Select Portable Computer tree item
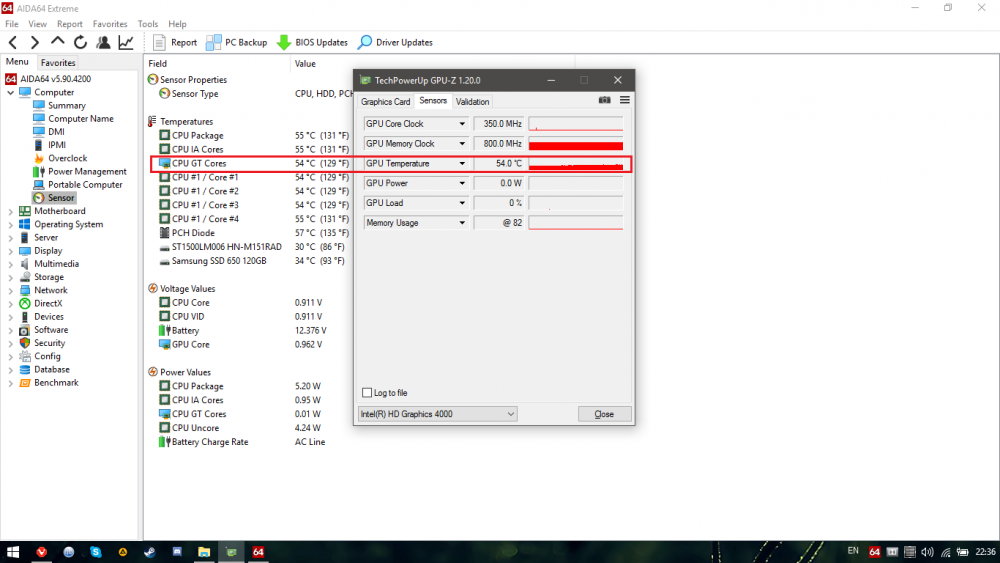This screenshot has height=563, width=1000. 85,185
